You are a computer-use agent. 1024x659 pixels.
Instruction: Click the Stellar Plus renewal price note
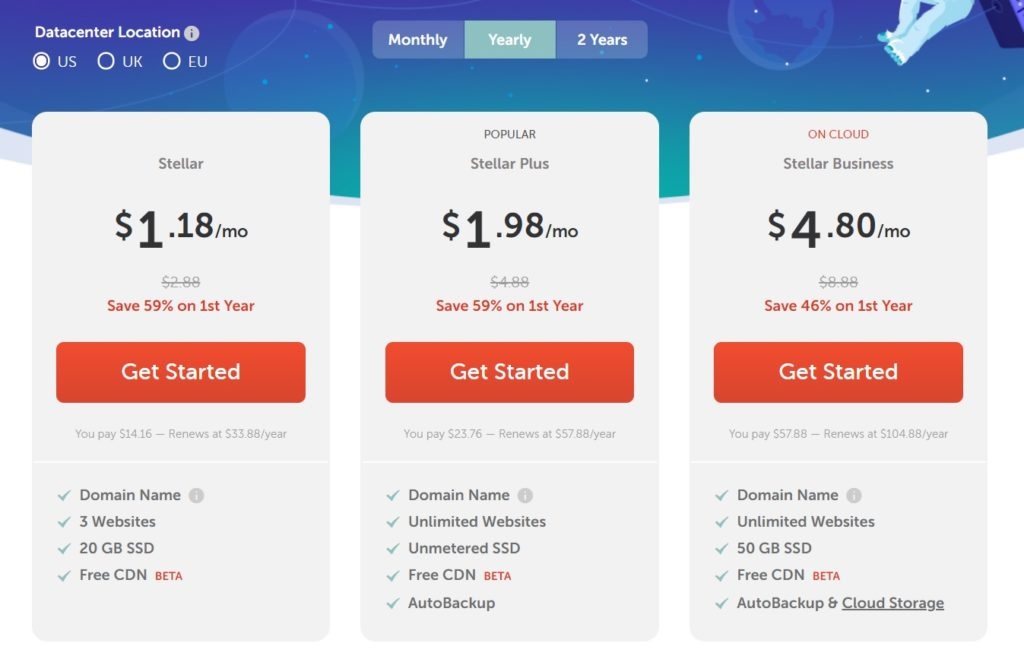(509, 434)
